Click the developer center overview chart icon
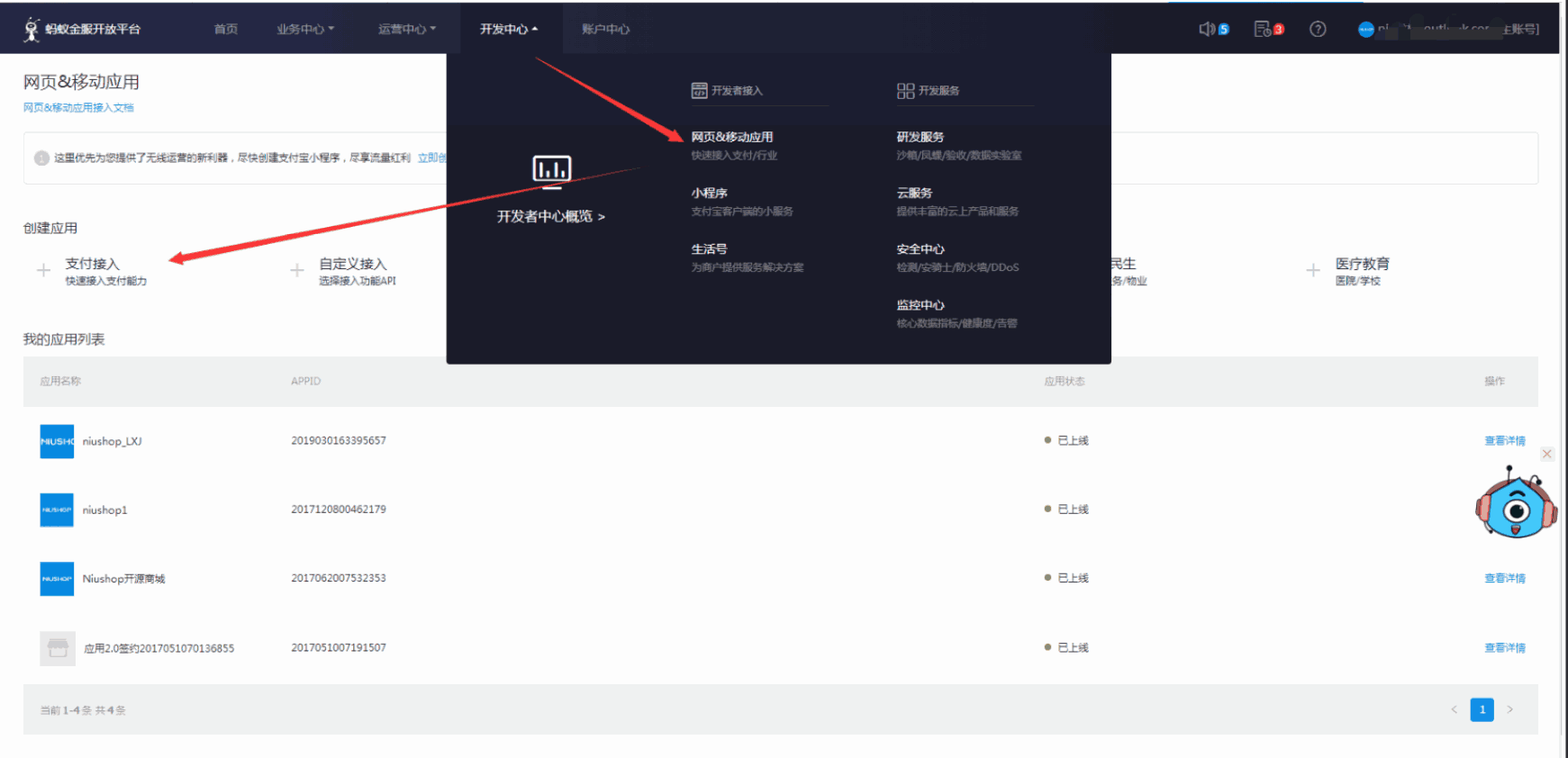 [551, 170]
